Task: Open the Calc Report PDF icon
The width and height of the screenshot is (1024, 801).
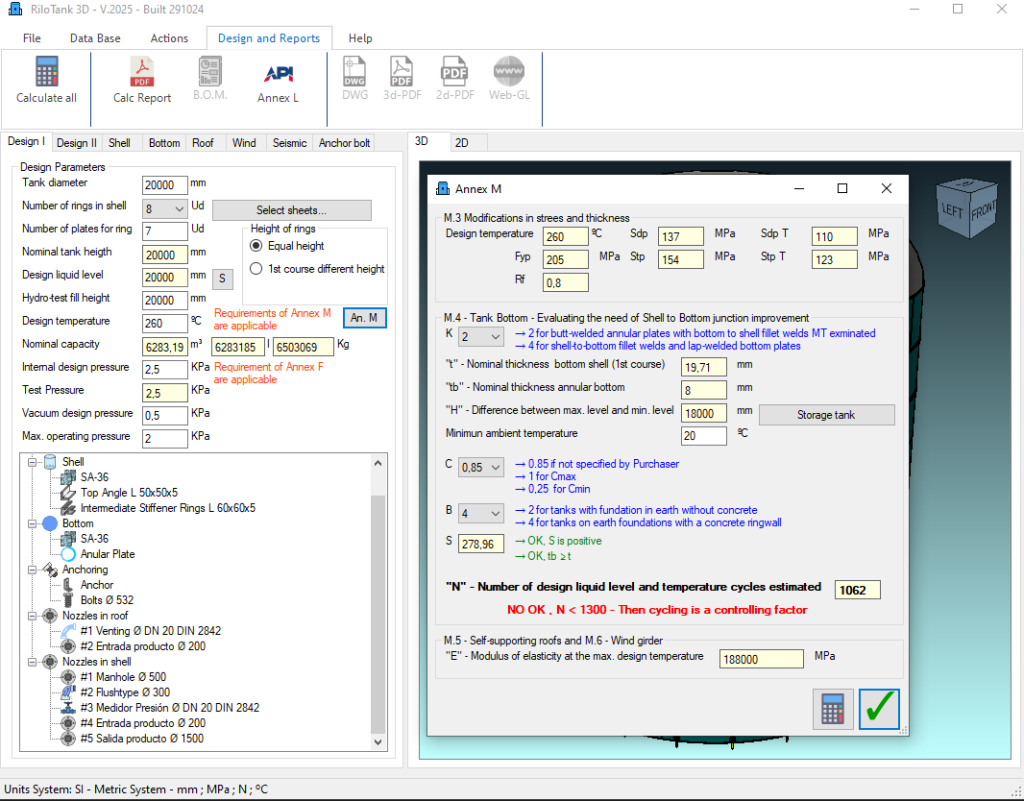Action: (x=142, y=72)
